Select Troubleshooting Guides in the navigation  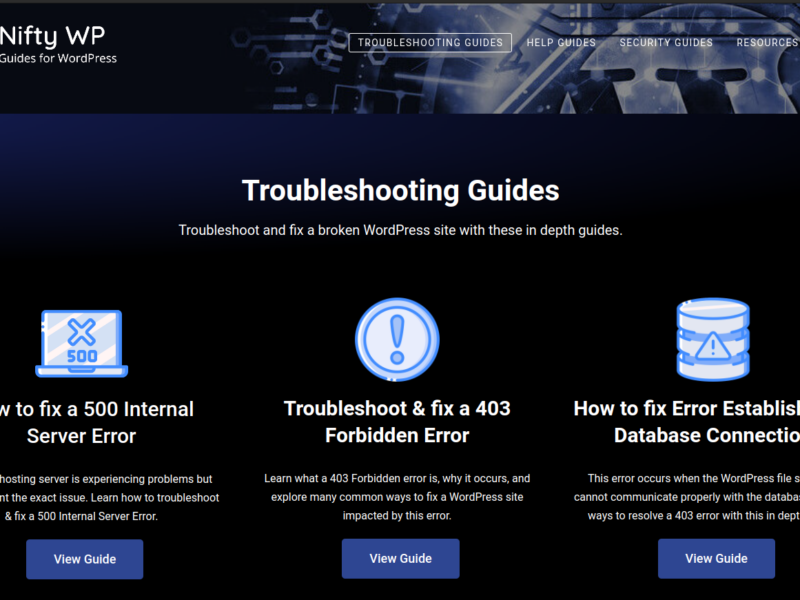coord(430,43)
